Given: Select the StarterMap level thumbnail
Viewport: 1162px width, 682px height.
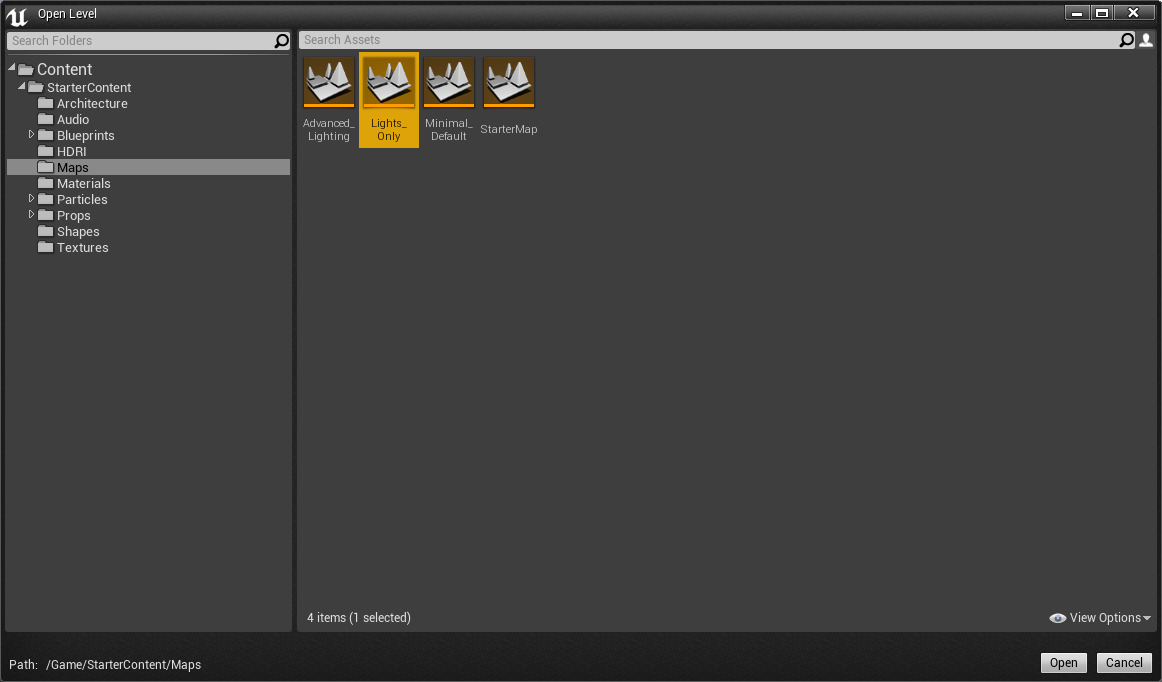Looking at the screenshot, I should [508, 81].
